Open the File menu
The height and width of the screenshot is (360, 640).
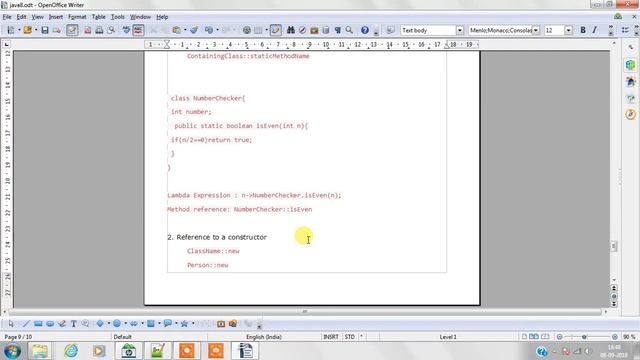tap(7, 17)
